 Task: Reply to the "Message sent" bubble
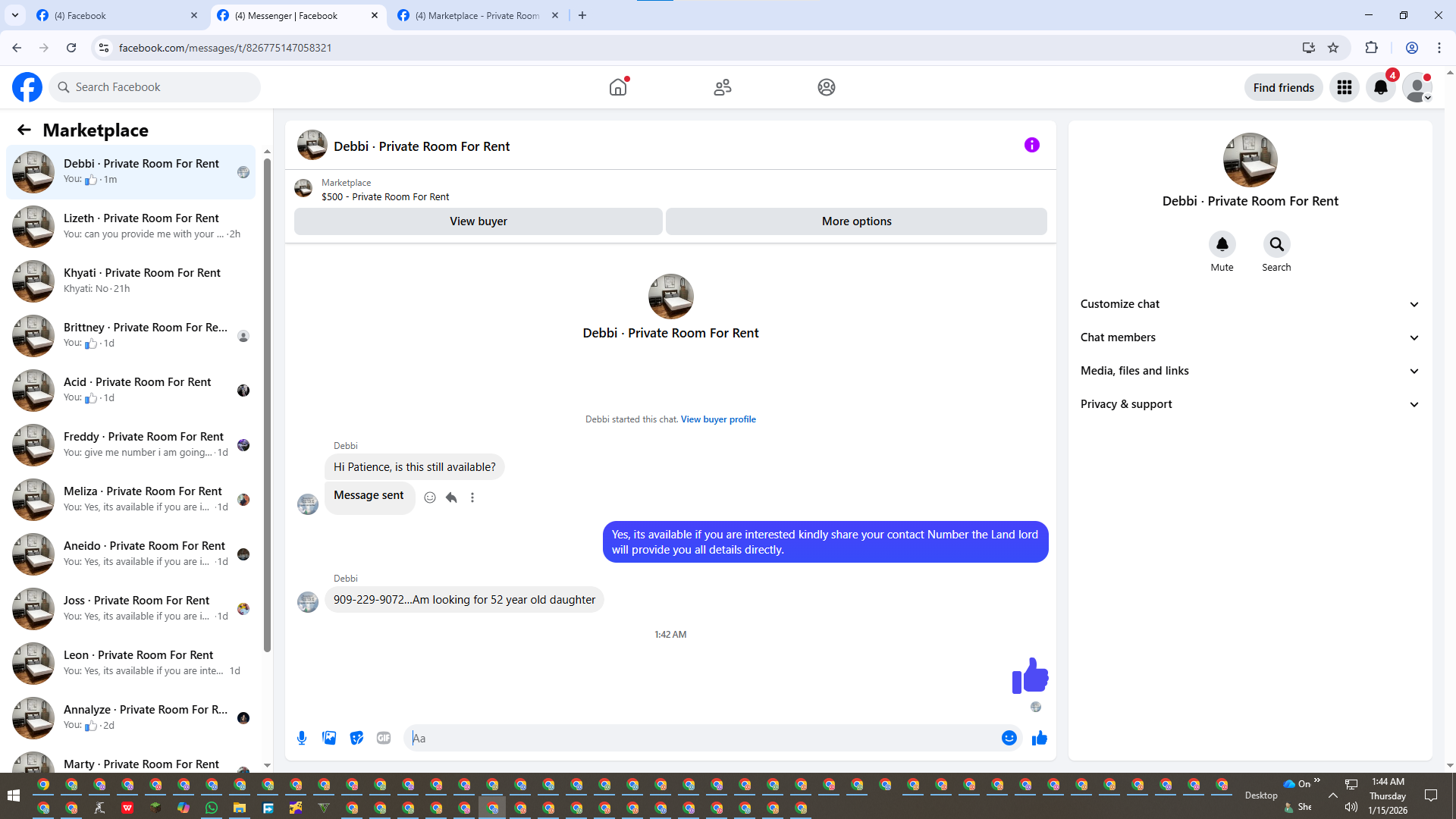451,497
